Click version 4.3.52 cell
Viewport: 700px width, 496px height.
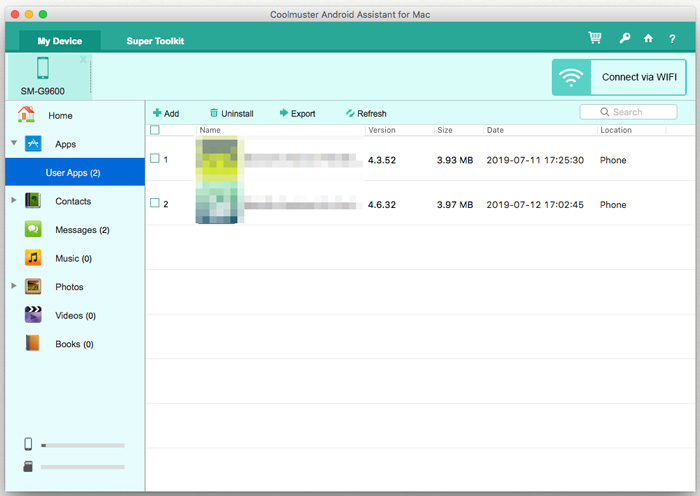point(382,160)
